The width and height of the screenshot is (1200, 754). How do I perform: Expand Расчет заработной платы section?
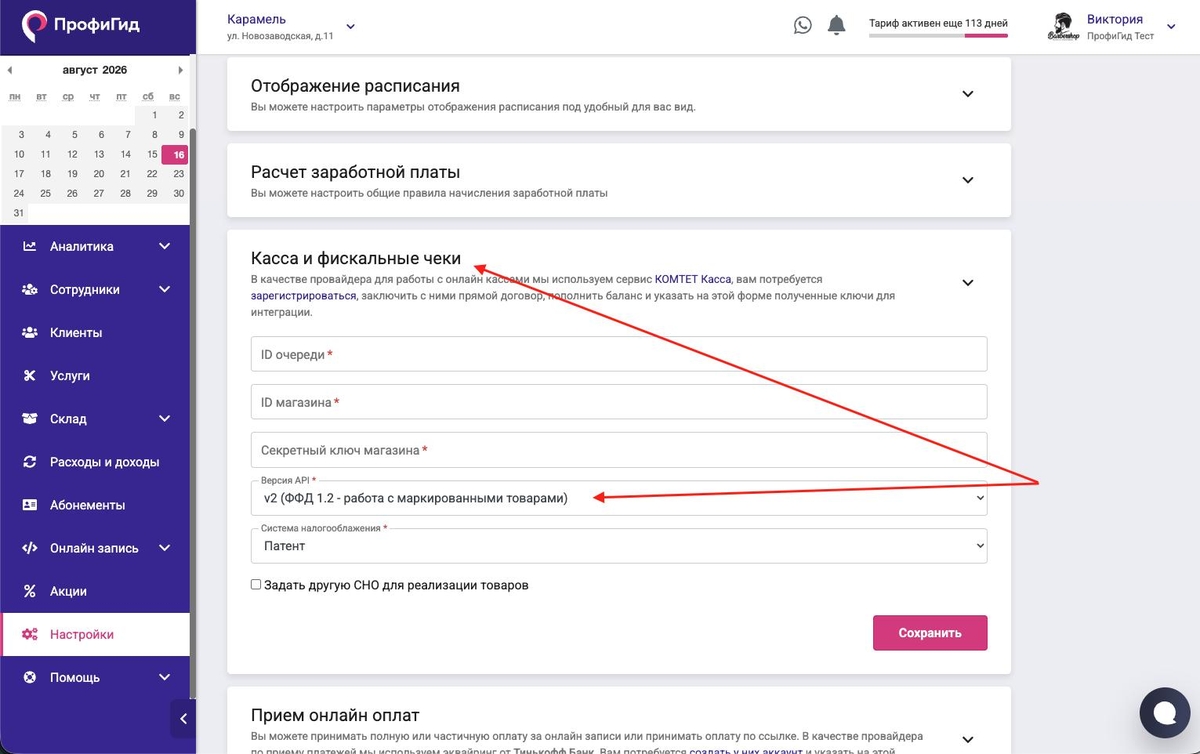point(967,180)
